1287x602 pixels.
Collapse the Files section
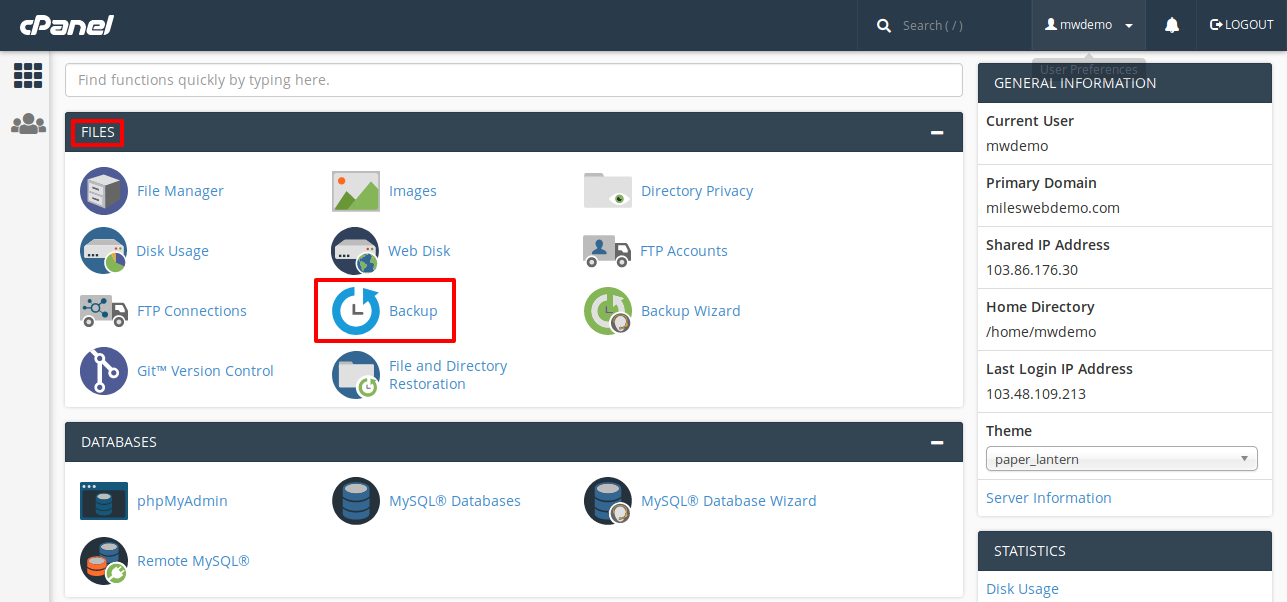pyautogui.click(x=937, y=132)
